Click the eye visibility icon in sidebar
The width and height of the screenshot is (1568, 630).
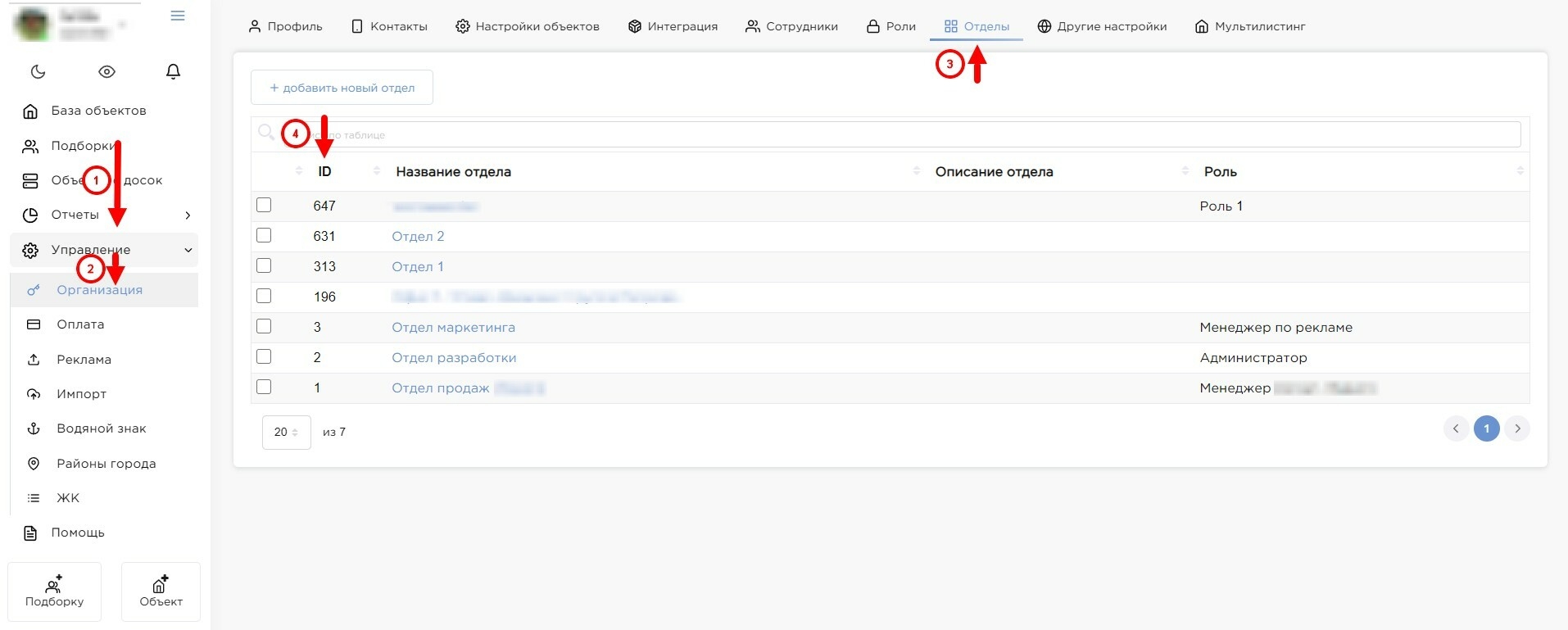click(106, 72)
